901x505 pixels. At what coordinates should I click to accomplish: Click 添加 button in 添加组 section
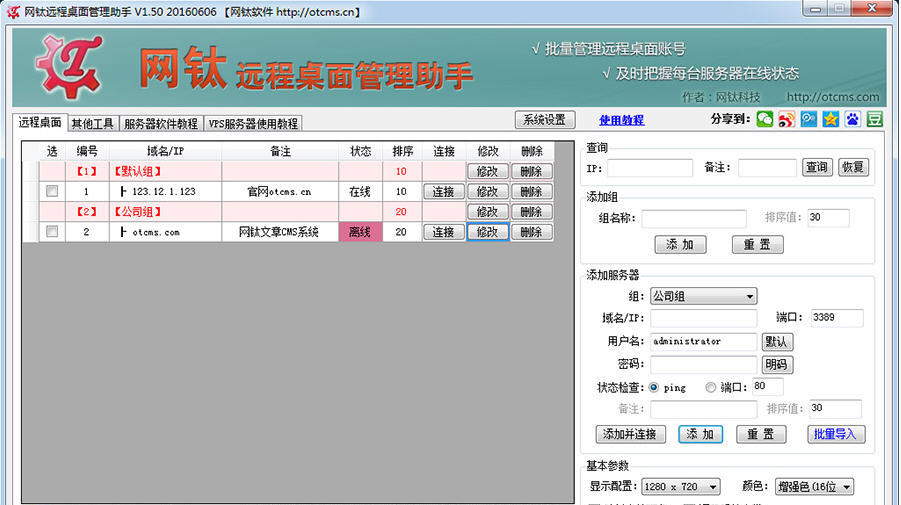680,245
